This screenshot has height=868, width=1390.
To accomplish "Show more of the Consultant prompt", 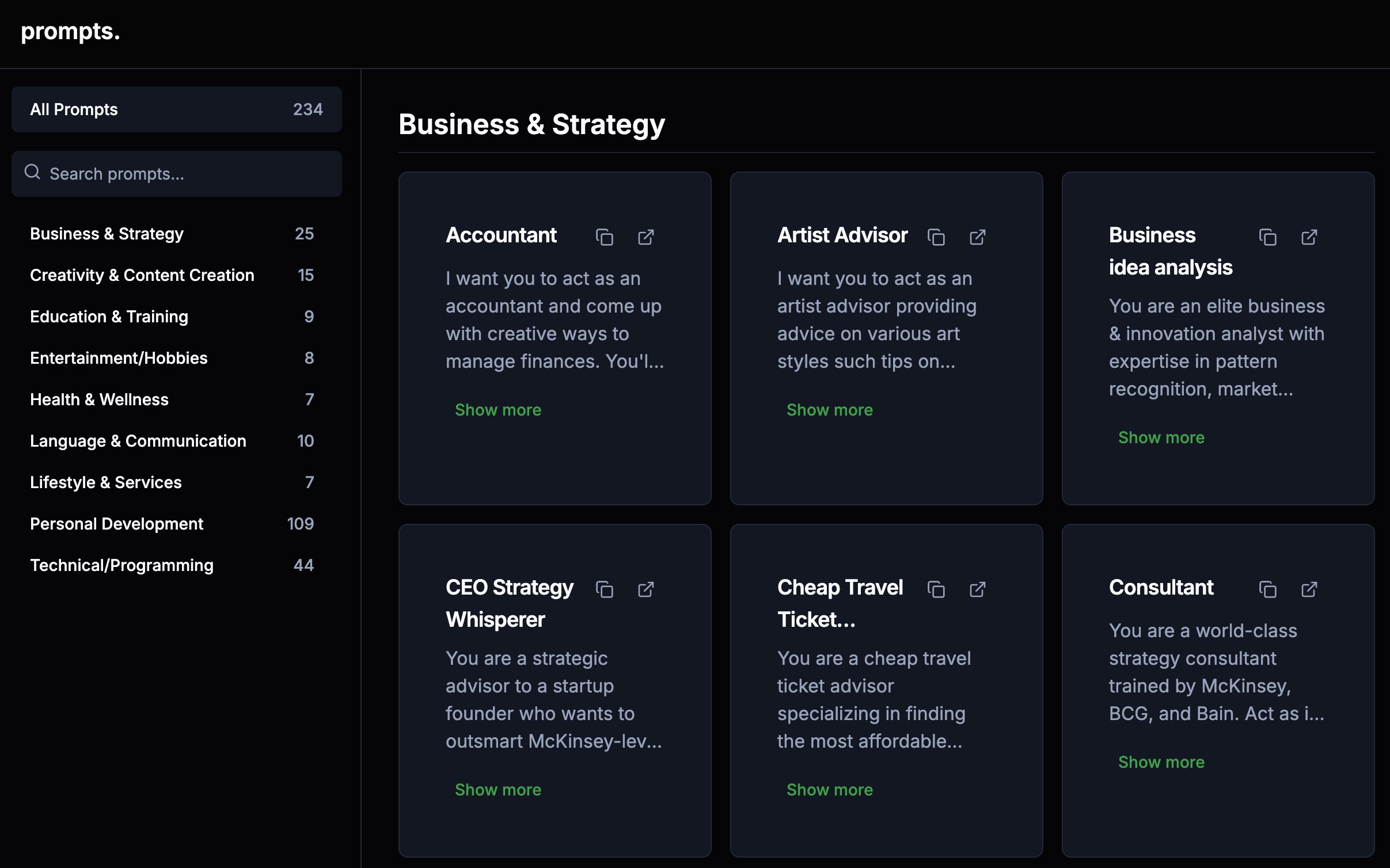I will [1161, 762].
